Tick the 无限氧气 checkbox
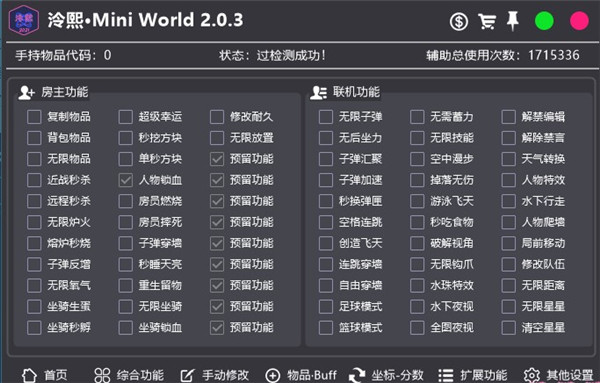The image size is (600, 383). pyautogui.click(x=34, y=285)
